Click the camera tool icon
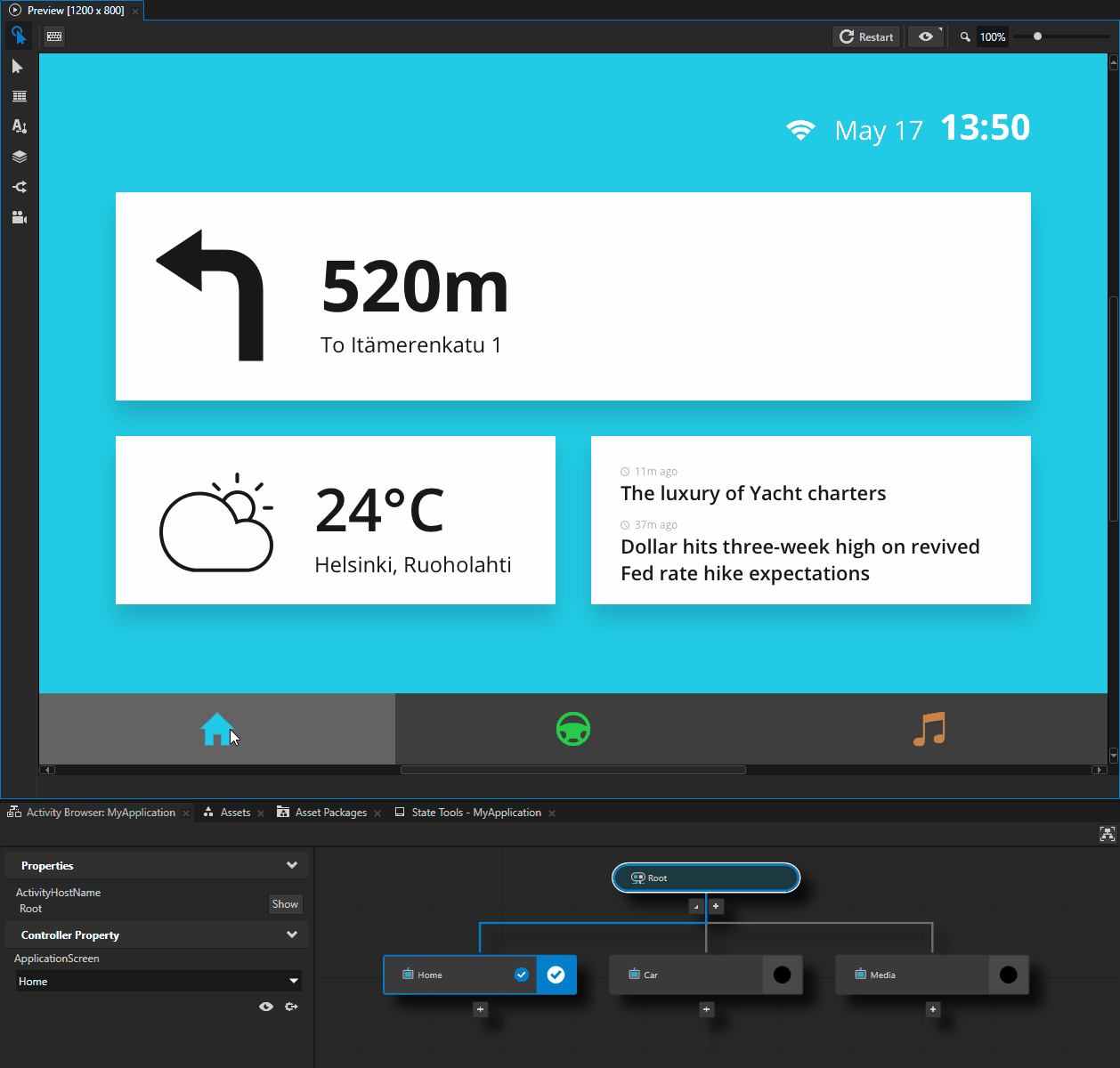Screen dimensions: 1120x1068 pos(19,217)
